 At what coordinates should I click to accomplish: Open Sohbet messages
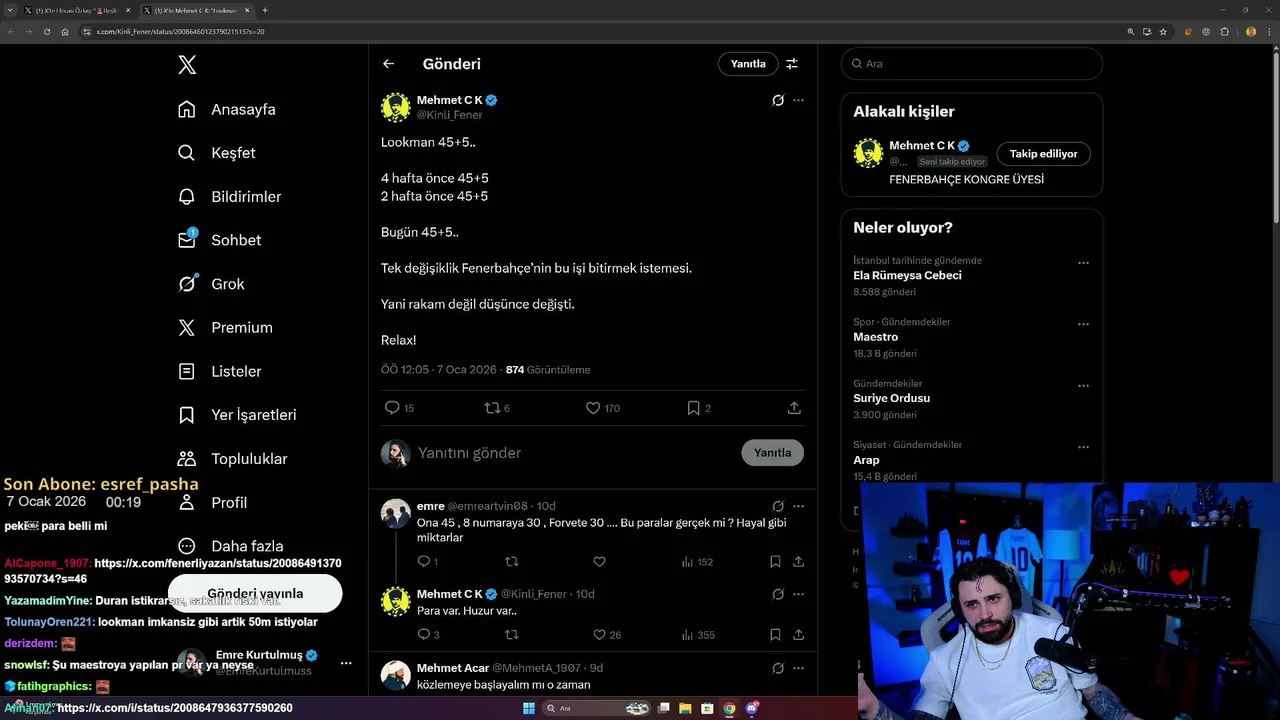point(219,240)
